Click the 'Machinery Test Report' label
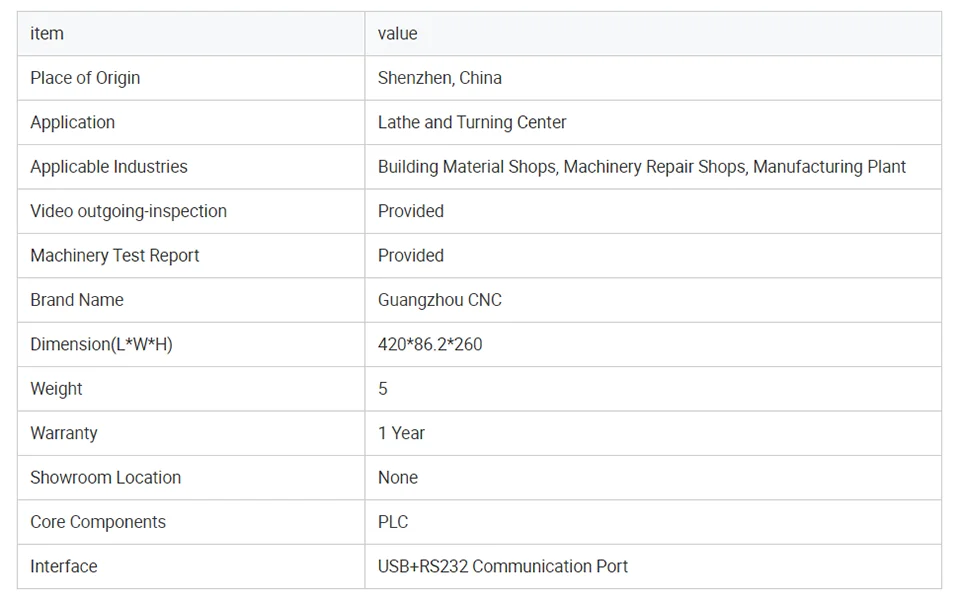This screenshot has height=600, width=960. 115,255
